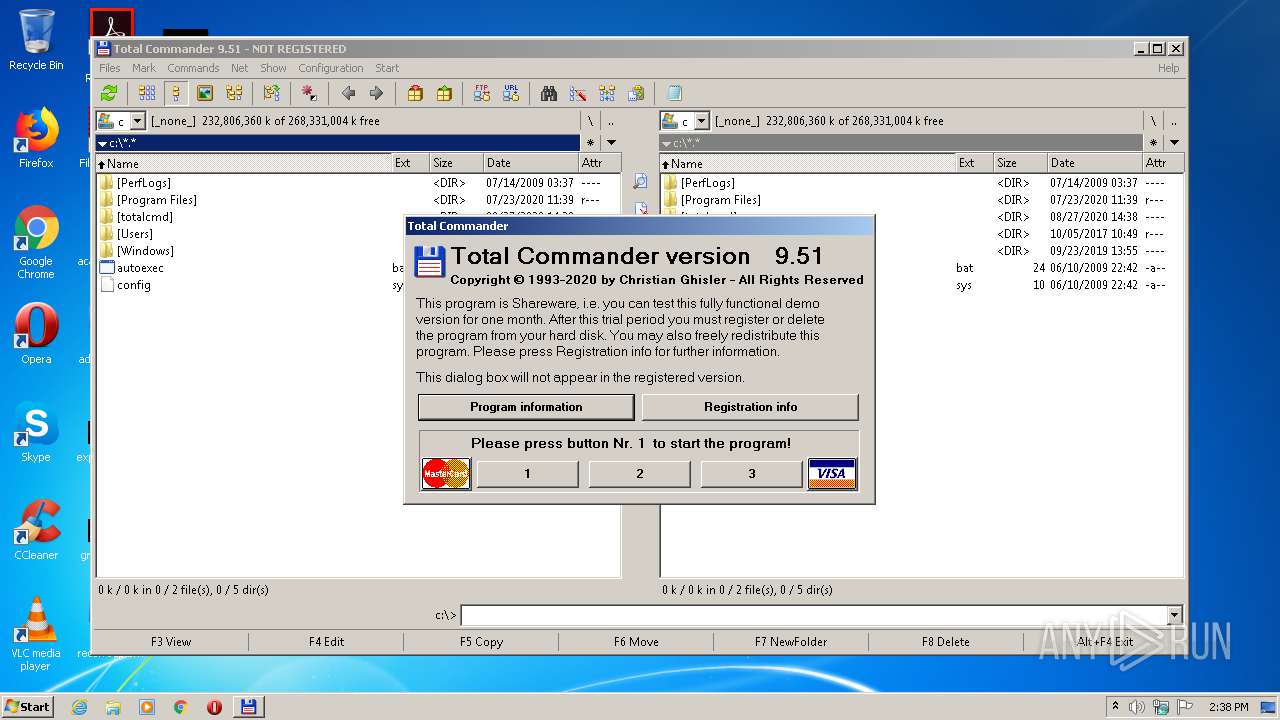Open file search binoculars icon
Image resolution: width=1280 pixels, height=720 pixels.
pos(549,93)
